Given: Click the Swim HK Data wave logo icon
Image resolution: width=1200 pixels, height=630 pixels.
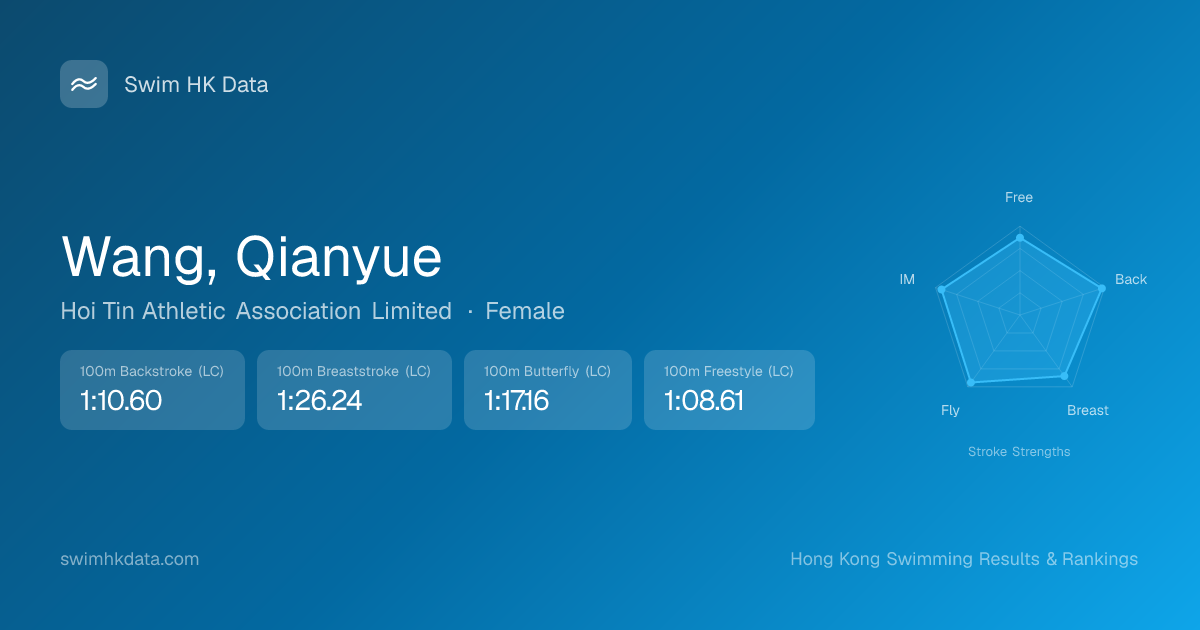Looking at the screenshot, I should pyautogui.click(x=84, y=84).
